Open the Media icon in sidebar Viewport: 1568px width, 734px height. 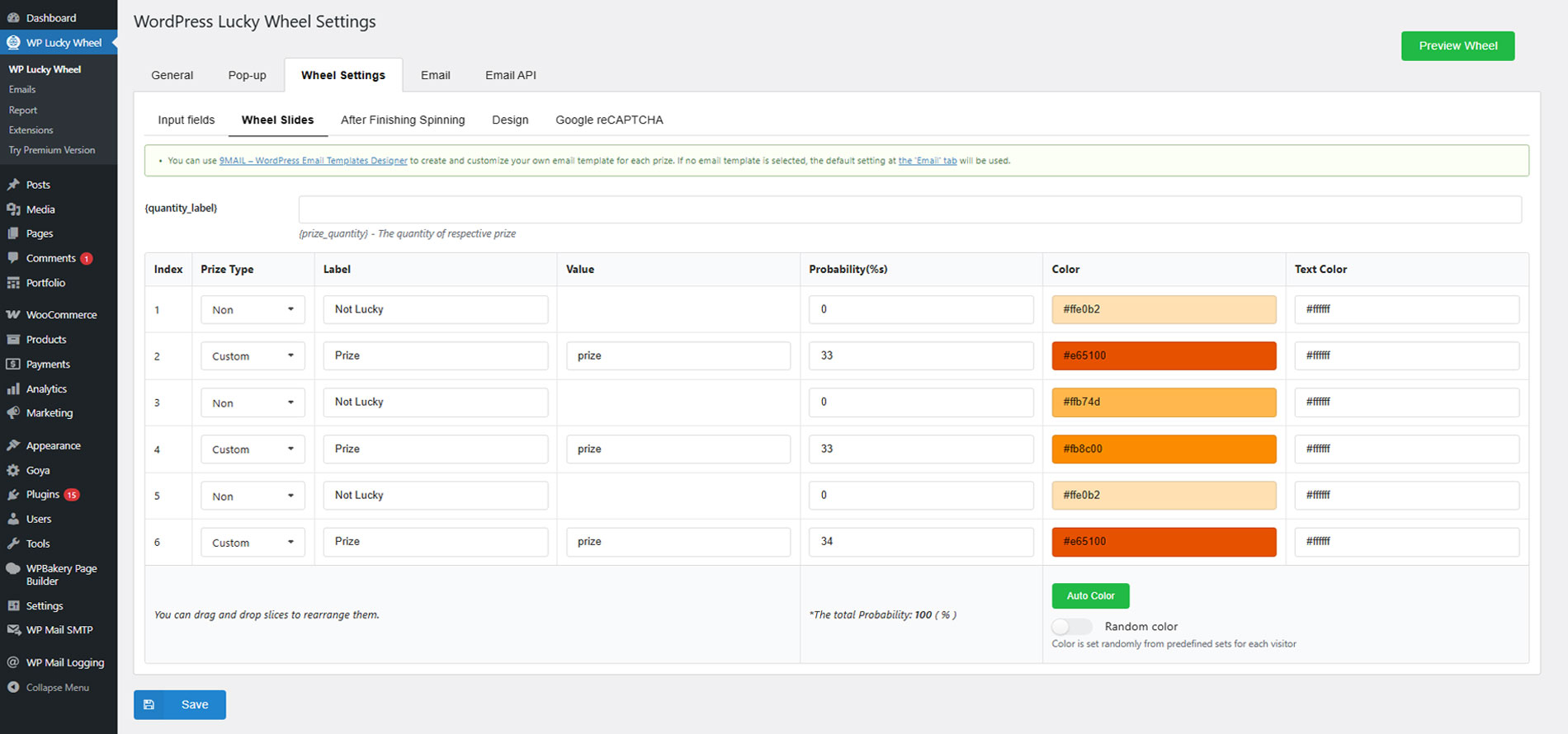coord(13,209)
